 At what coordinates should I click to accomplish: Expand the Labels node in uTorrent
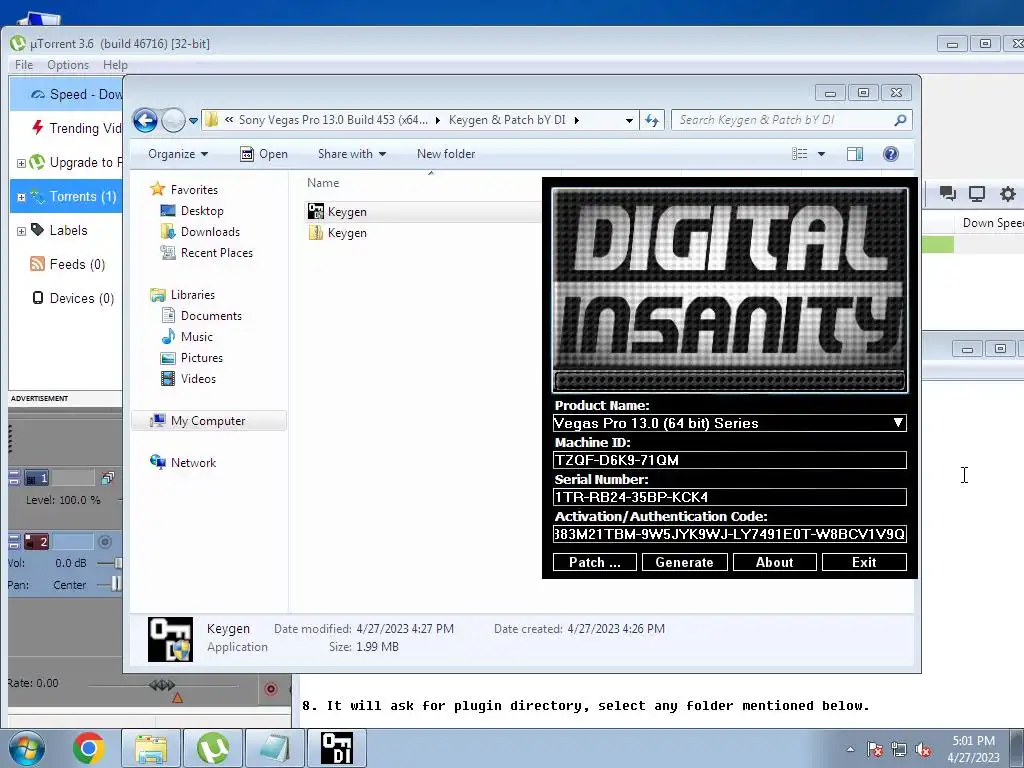click(21, 231)
